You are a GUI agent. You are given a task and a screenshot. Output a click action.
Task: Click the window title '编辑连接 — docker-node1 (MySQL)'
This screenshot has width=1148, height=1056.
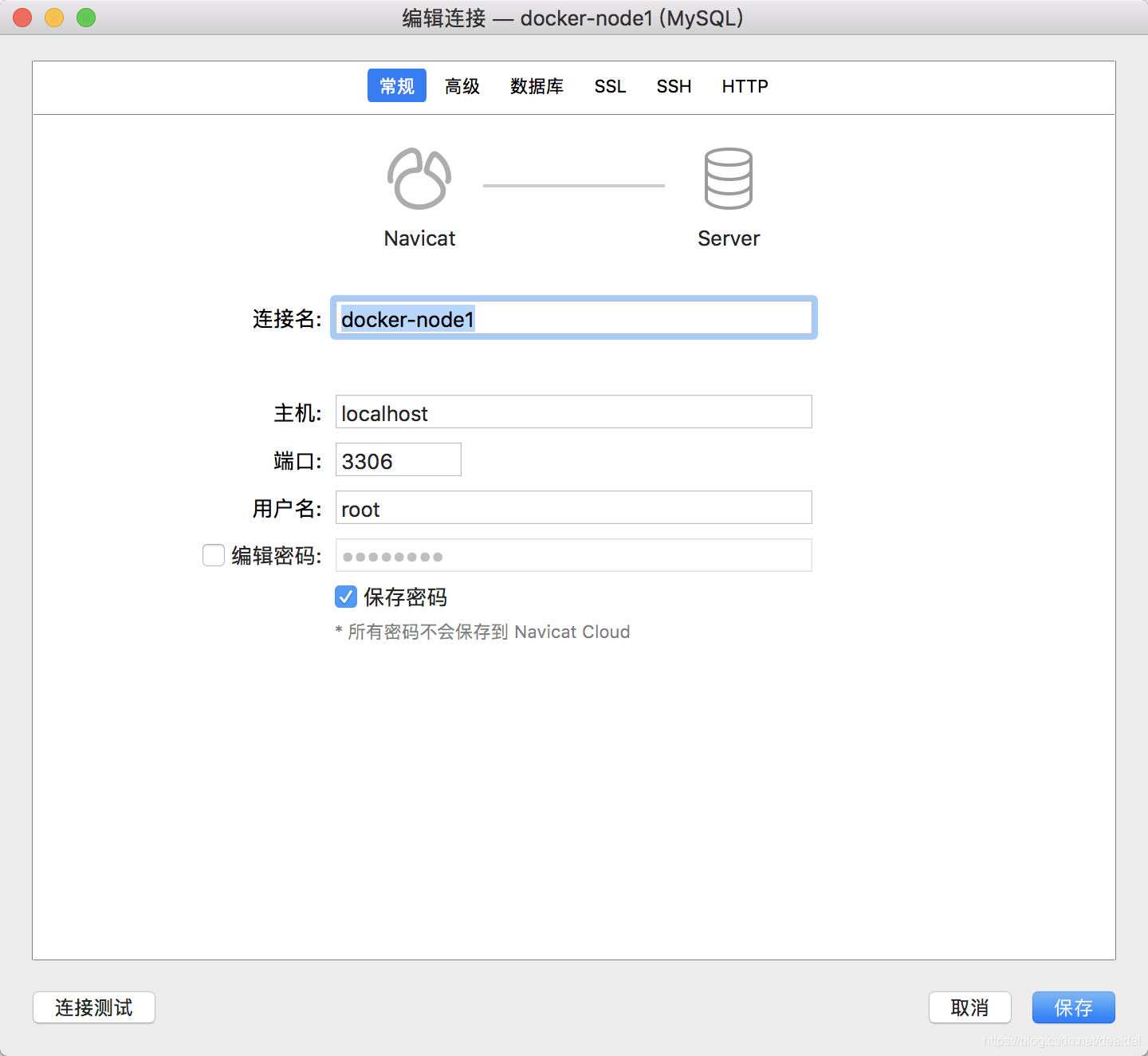[572, 18]
